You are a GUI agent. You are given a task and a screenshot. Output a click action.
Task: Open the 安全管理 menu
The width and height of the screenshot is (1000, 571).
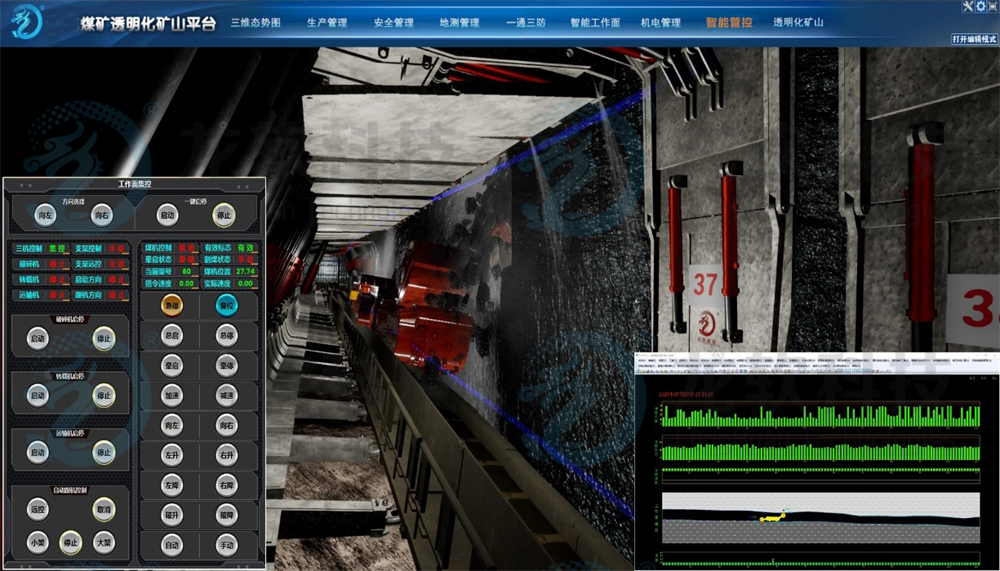(393, 22)
